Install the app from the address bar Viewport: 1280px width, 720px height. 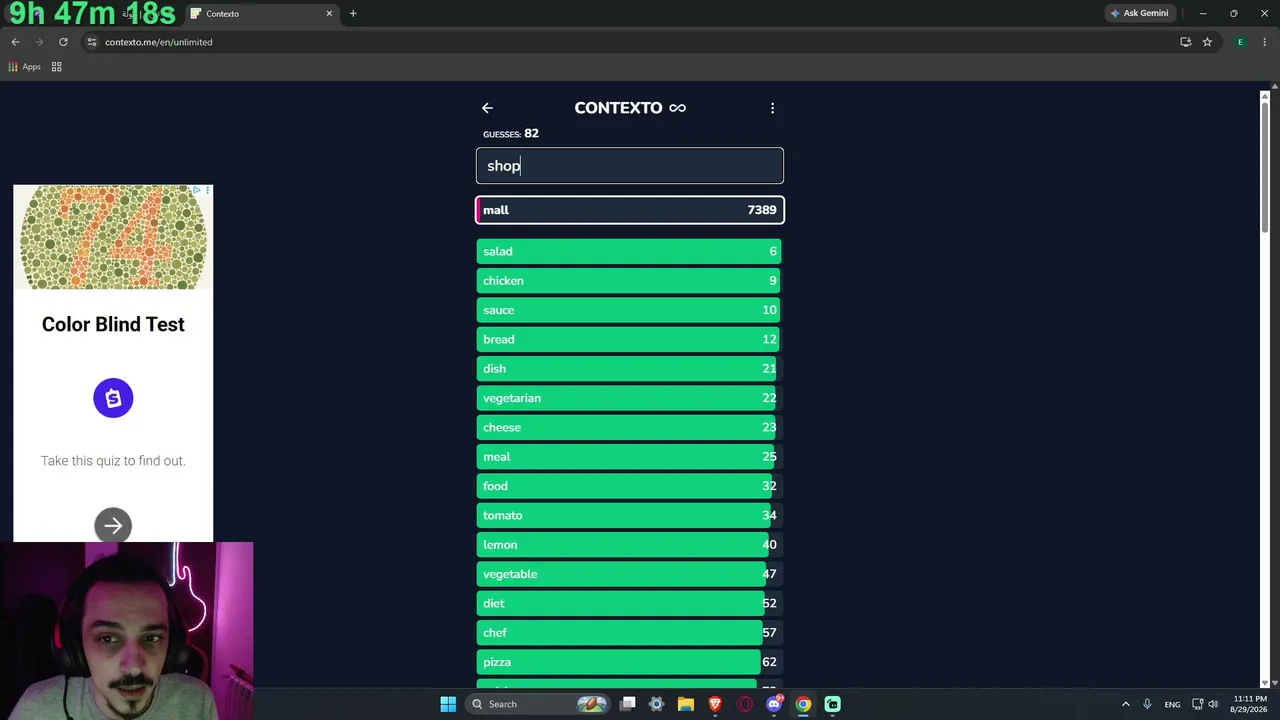(x=1185, y=42)
